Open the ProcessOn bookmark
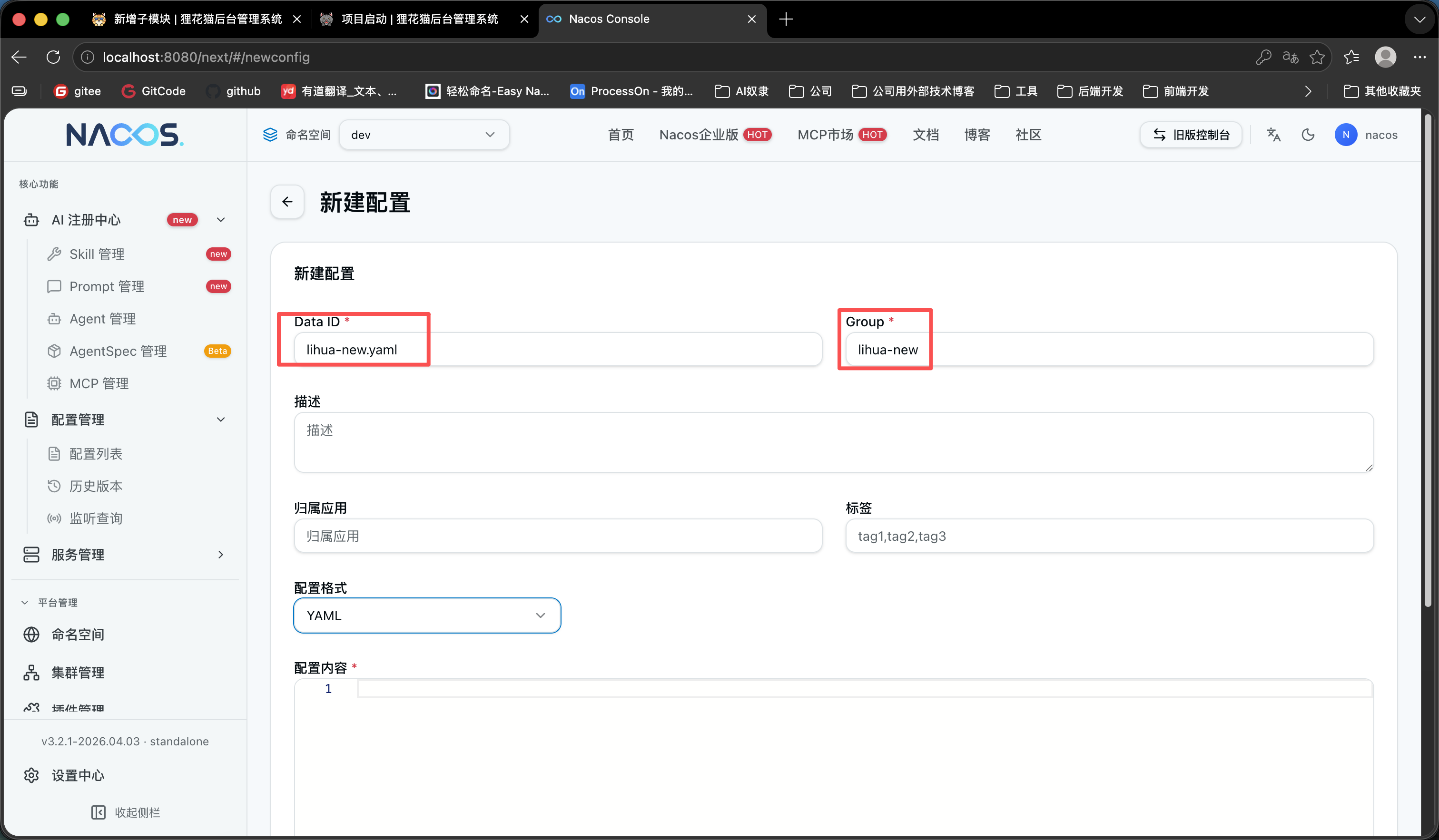This screenshot has height=840, width=1439. point(631,91)
